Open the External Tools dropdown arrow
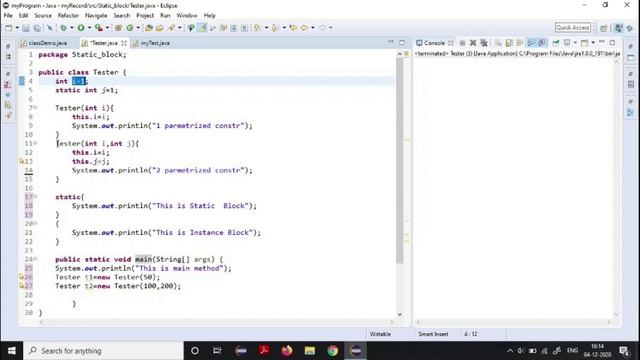The width and height of the screenshot is (640, 360). coord(107,28)
